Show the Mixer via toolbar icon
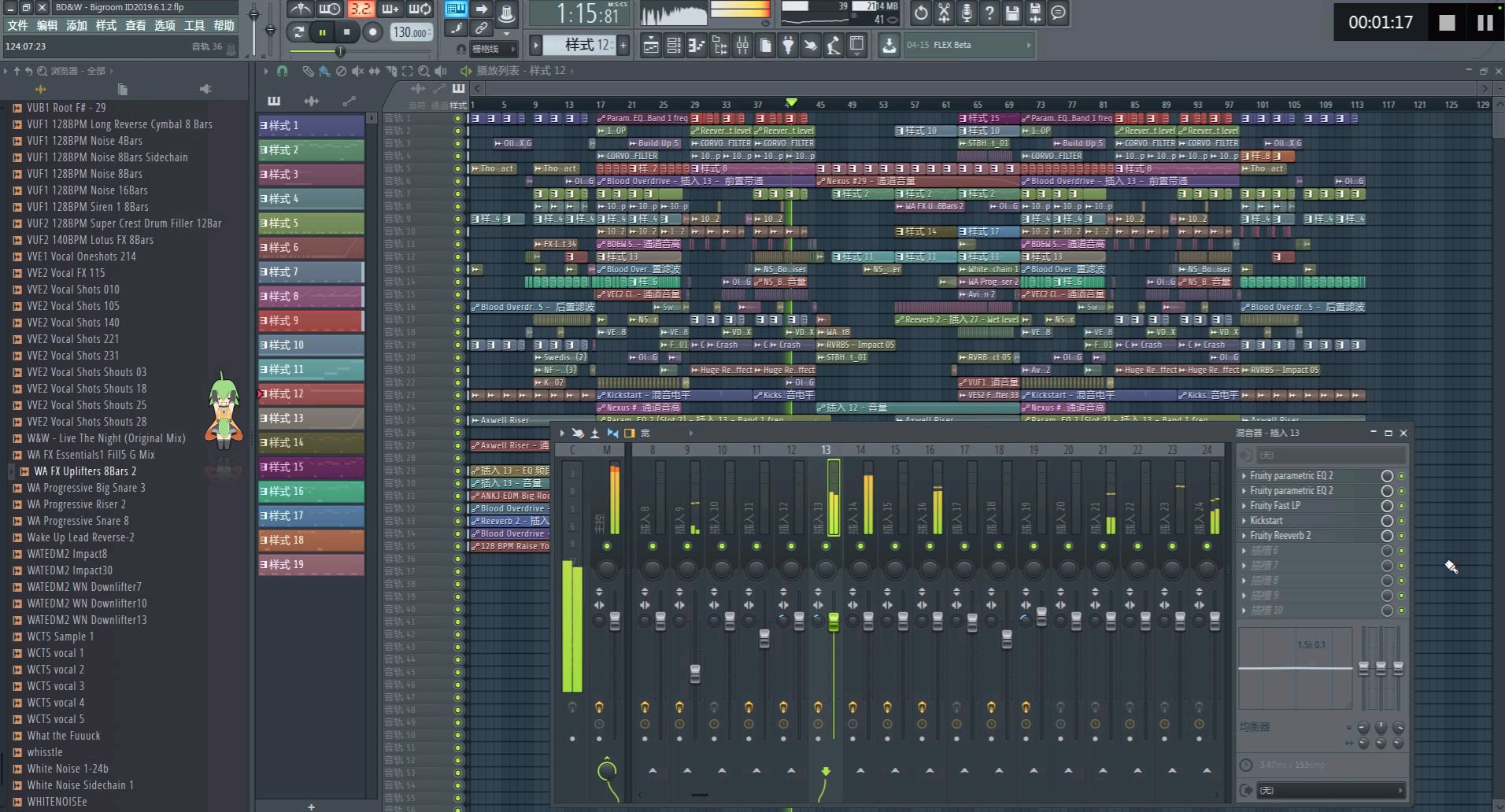 (x=742, y=46)
